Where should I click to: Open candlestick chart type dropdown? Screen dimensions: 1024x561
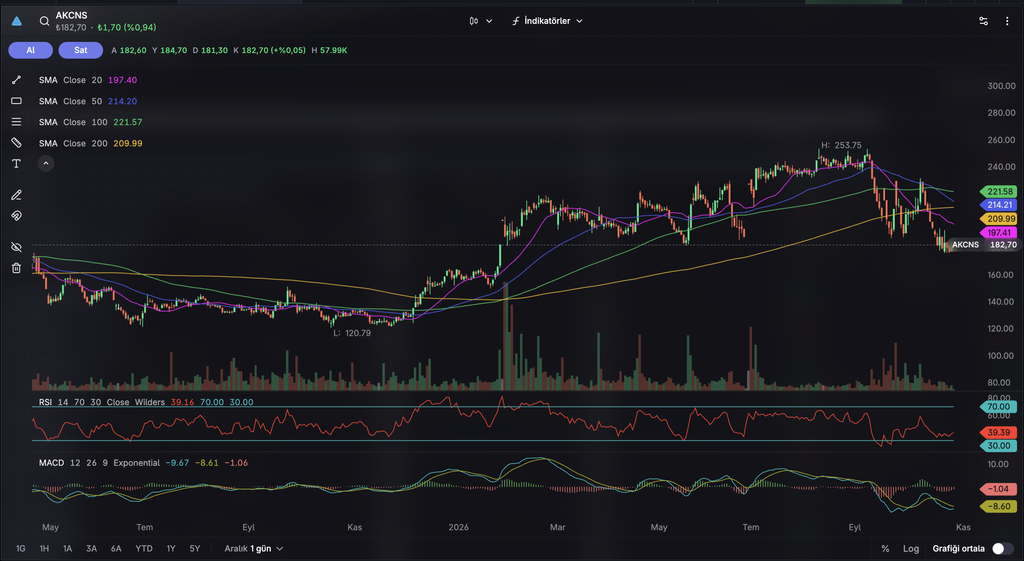(481, 21)
